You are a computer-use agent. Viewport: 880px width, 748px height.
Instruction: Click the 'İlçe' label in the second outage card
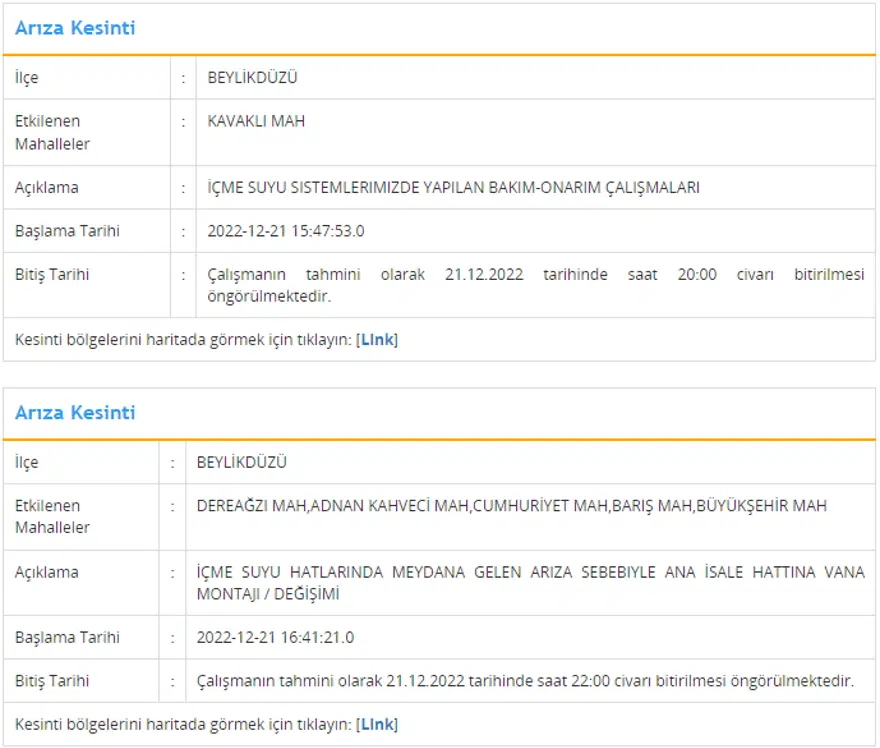[x=26, y=462]
